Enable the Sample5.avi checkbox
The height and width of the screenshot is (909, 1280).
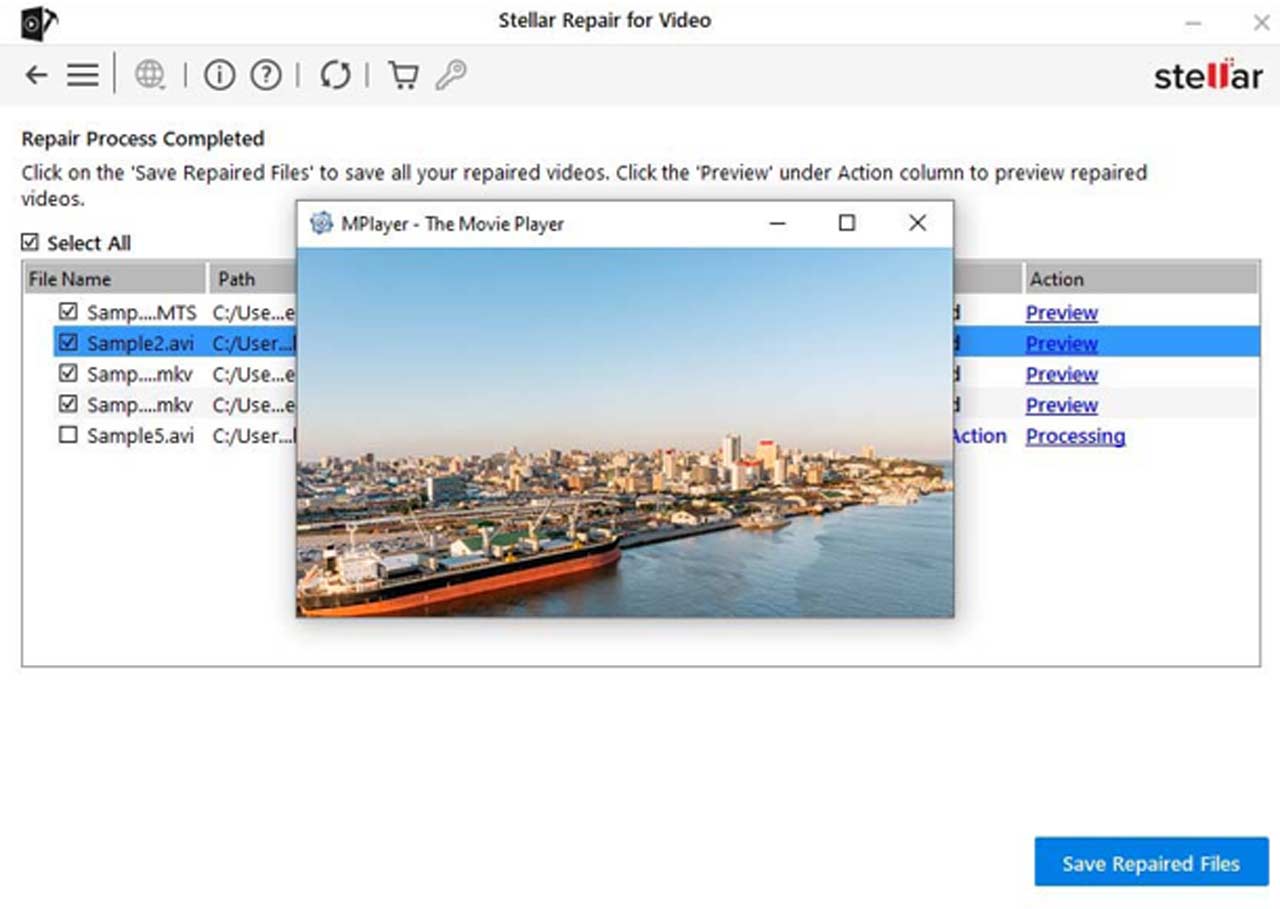click(68, 436)
